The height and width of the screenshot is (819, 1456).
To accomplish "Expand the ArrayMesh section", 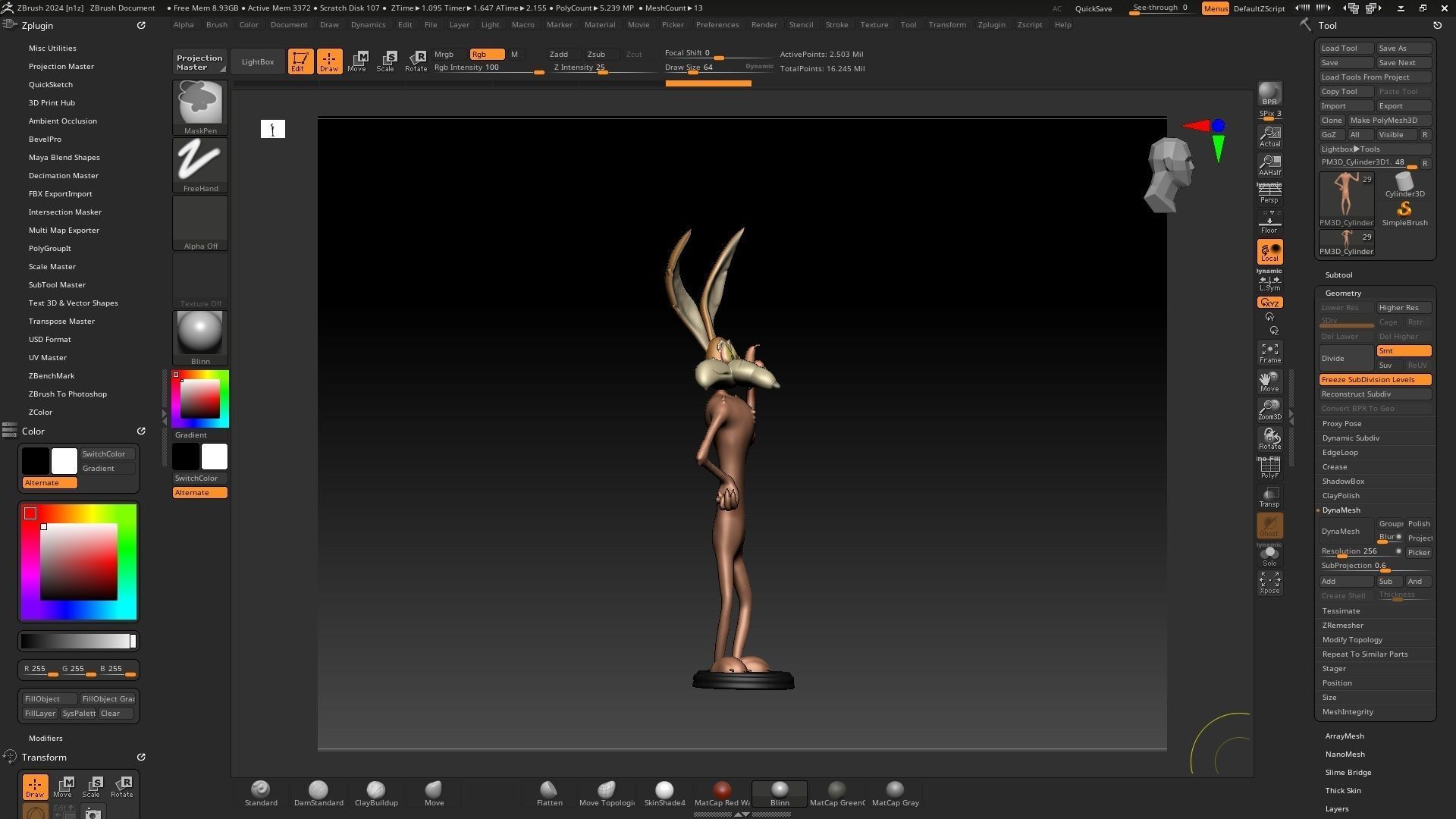I will [x=1345, y=736].
